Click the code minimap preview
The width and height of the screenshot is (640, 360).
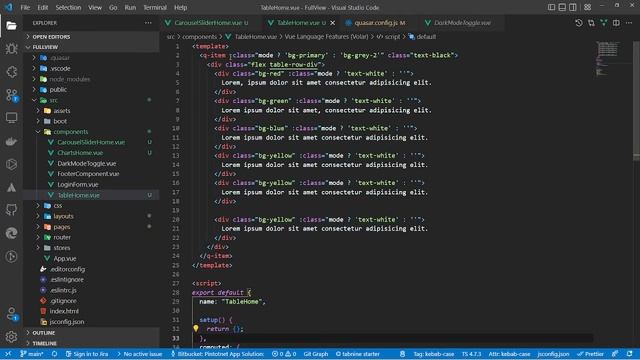[608, 58]
